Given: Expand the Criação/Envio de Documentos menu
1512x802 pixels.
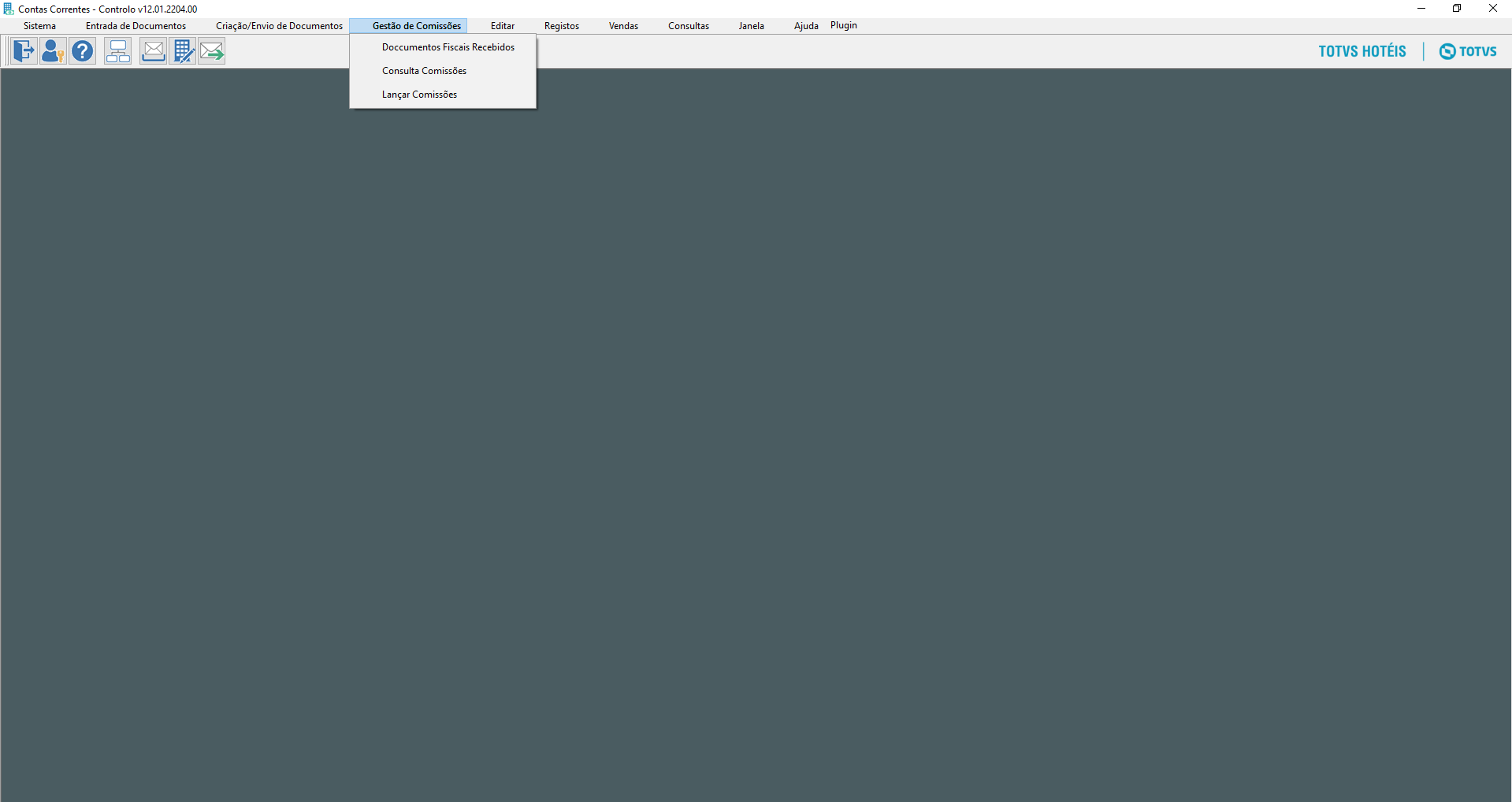Looking at the screenshot, I should (x=279, y=26).
